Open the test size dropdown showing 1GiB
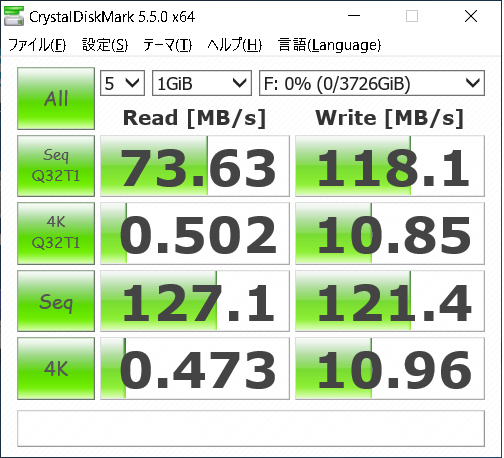 pos(202,83)
